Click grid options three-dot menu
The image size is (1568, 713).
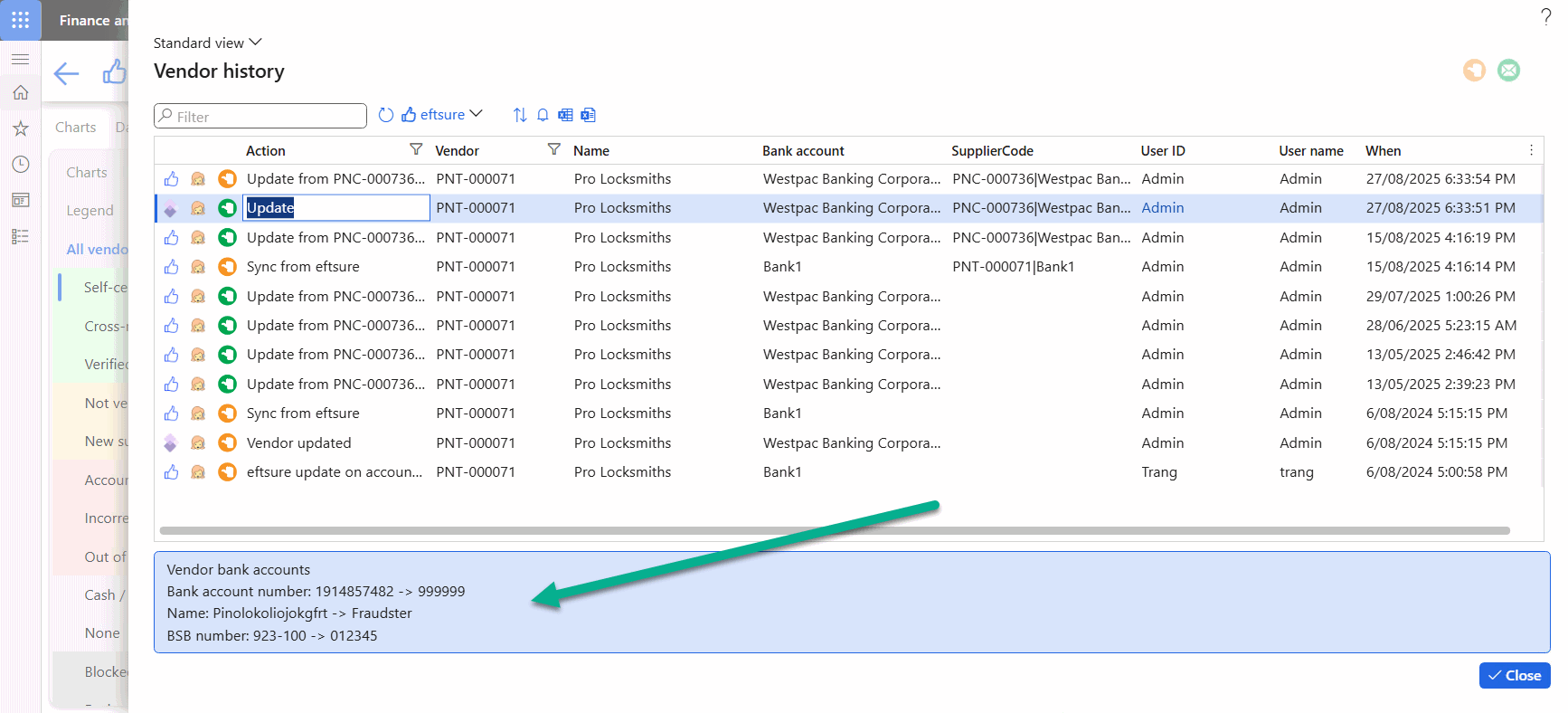click(1531, 150)
